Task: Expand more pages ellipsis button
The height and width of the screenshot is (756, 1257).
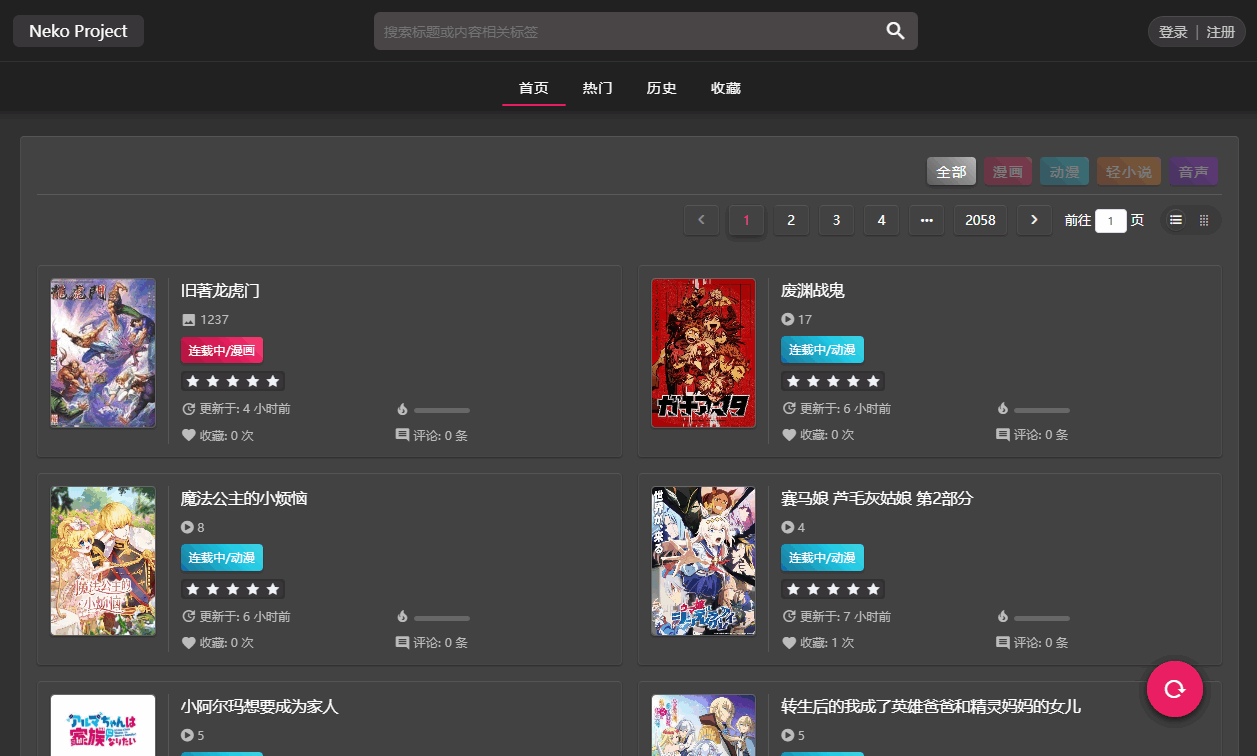Action: click(x=926, y=220)
